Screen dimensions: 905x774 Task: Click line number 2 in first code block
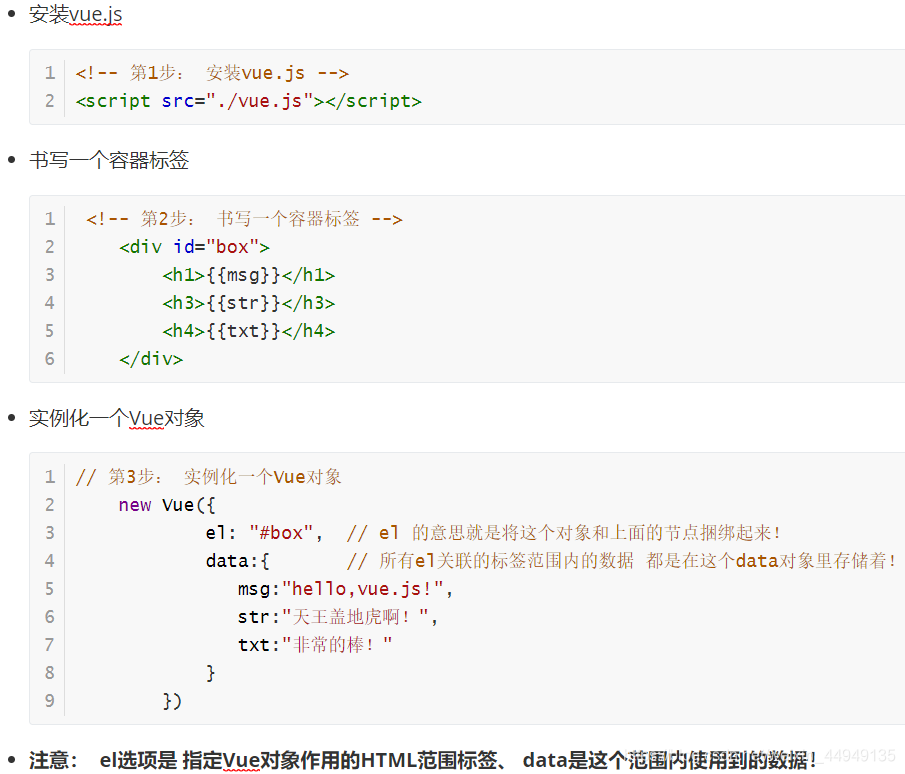click(49, 100)
